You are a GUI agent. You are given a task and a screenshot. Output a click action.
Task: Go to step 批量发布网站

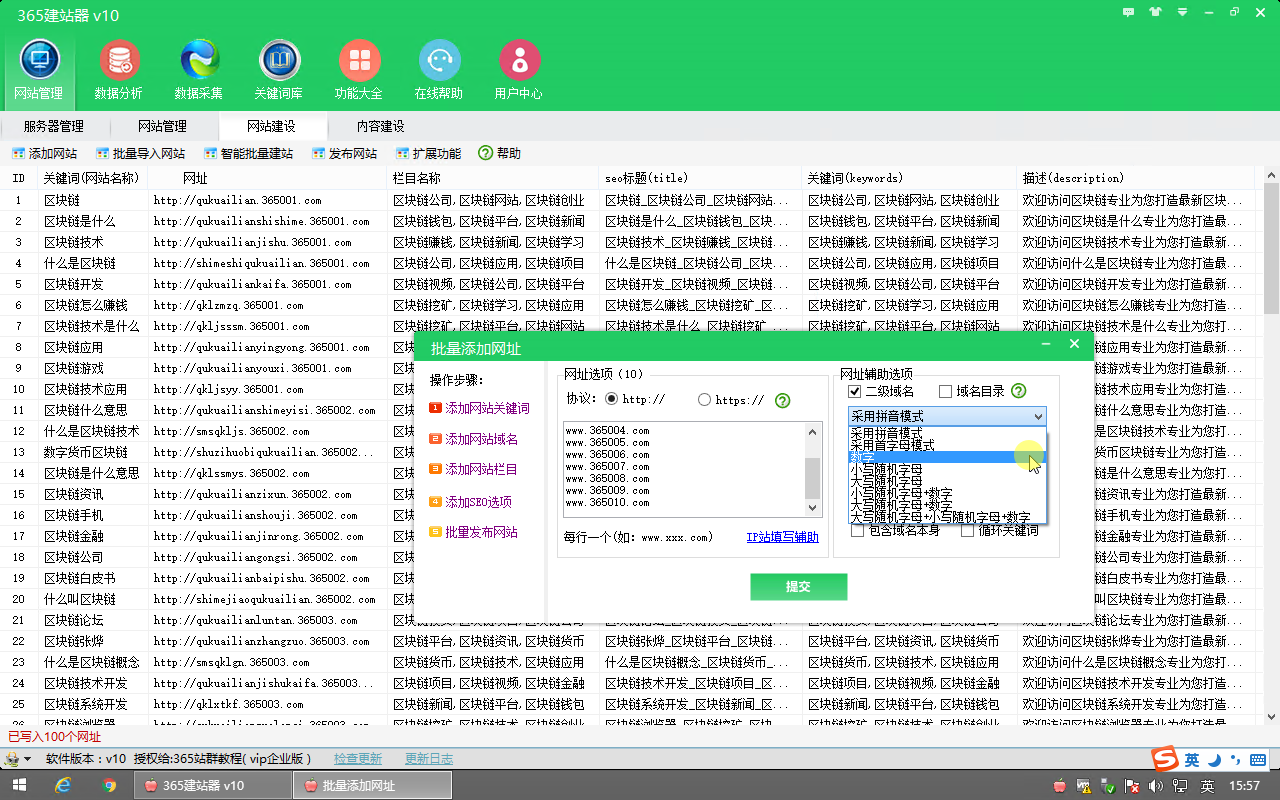[x=474, y=532]
